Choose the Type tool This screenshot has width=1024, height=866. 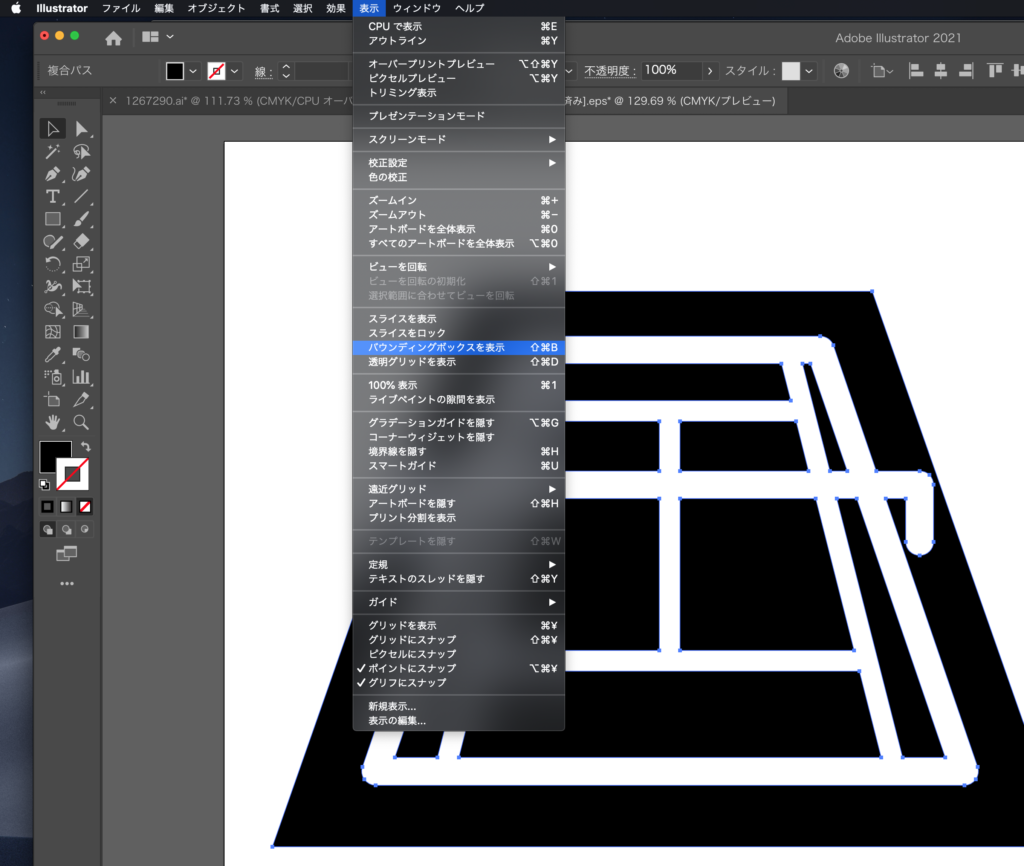53,197
